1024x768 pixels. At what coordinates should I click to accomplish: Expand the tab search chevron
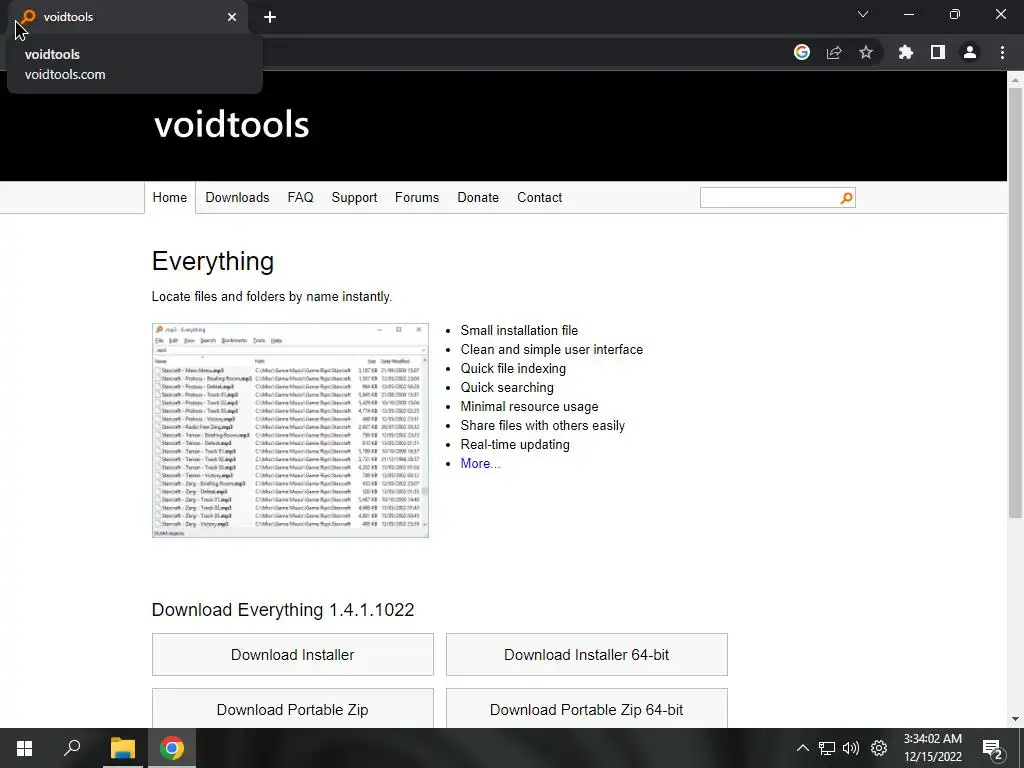pyautogui.click(x=863, y=14)
